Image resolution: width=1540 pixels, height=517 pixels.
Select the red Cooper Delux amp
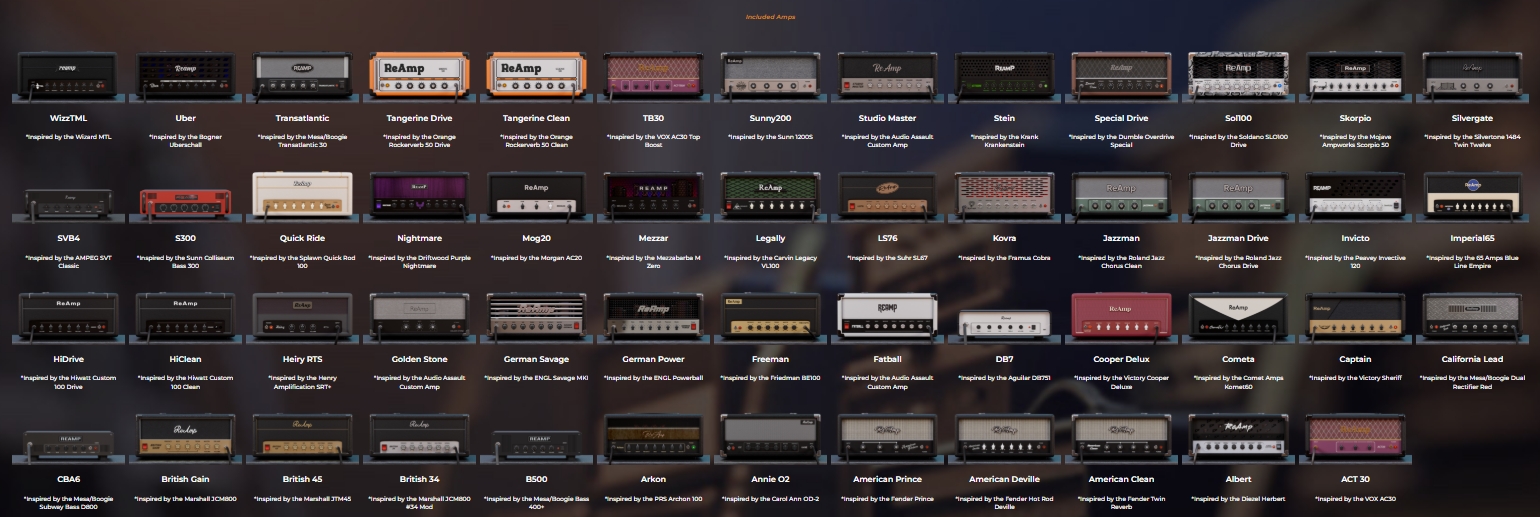pyautogui.click(x=1121, y=317)
